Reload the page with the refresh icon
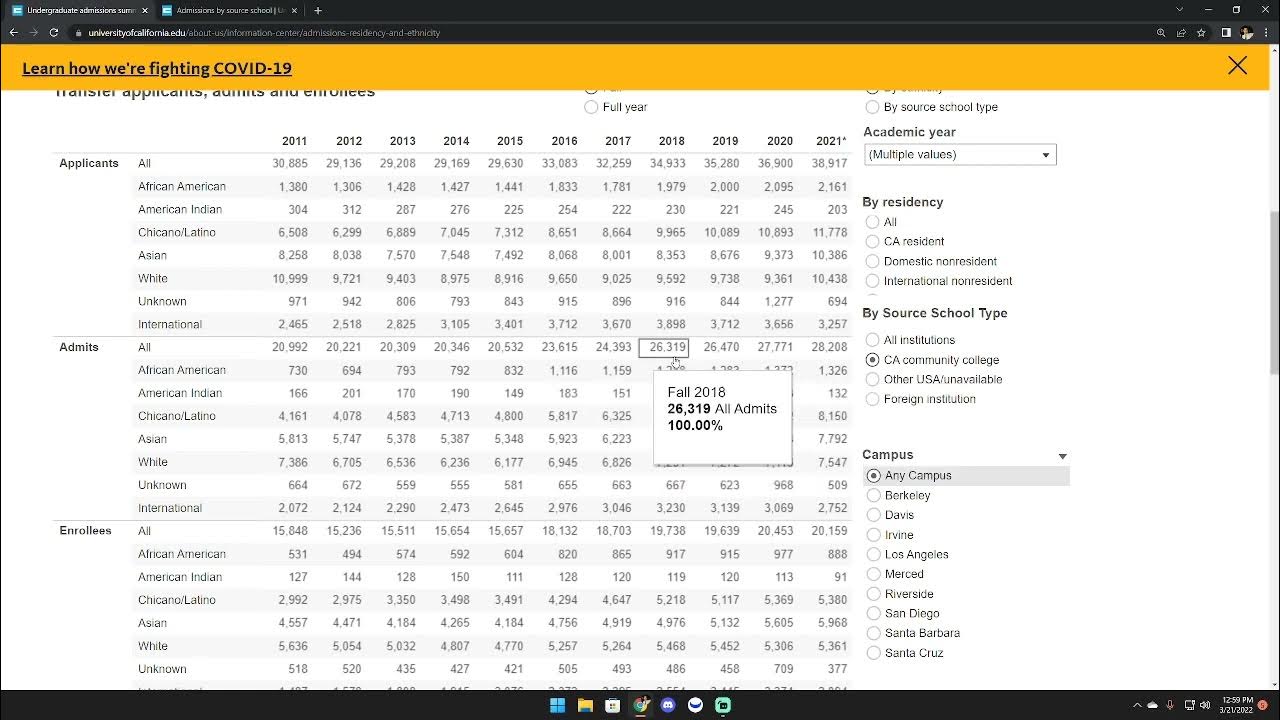1280x720 pixels. [56, 32]
